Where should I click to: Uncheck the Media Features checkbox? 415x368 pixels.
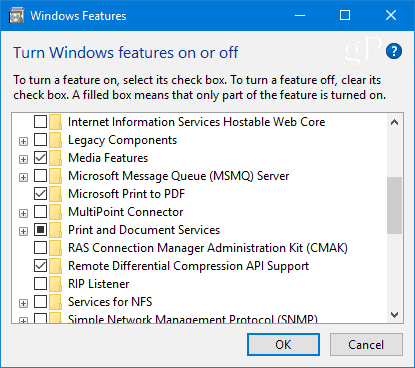pyautogui.click(x=40, y=158)
